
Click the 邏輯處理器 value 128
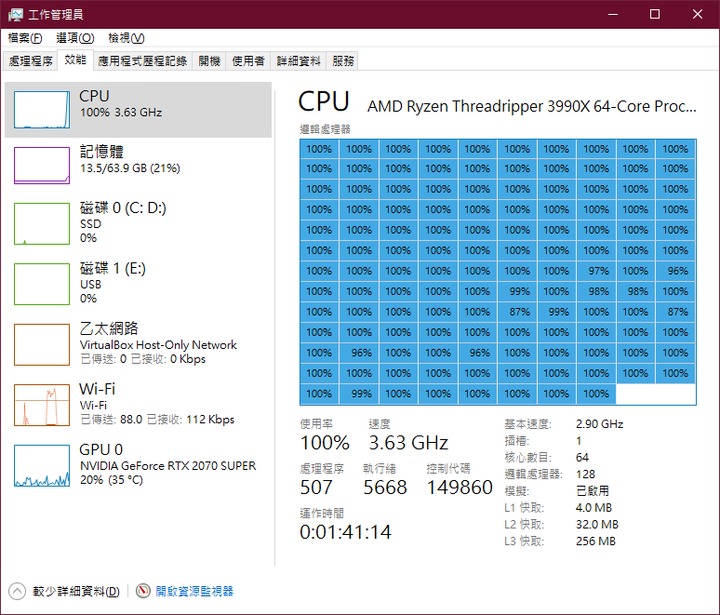pos(585,474)
